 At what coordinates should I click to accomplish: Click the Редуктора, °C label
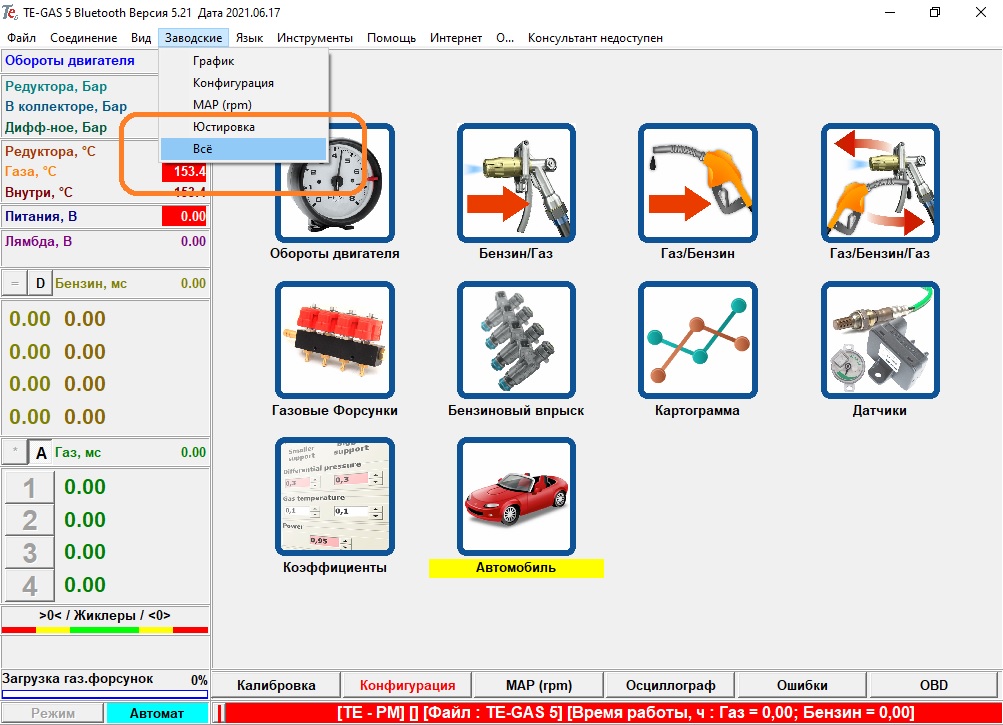tap(51, 152)
